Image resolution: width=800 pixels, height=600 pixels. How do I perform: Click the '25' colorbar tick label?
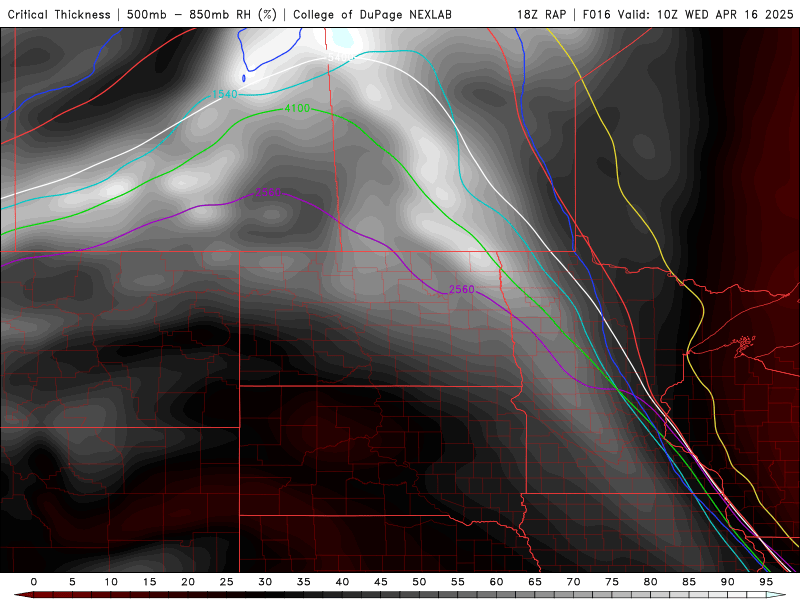227,582
